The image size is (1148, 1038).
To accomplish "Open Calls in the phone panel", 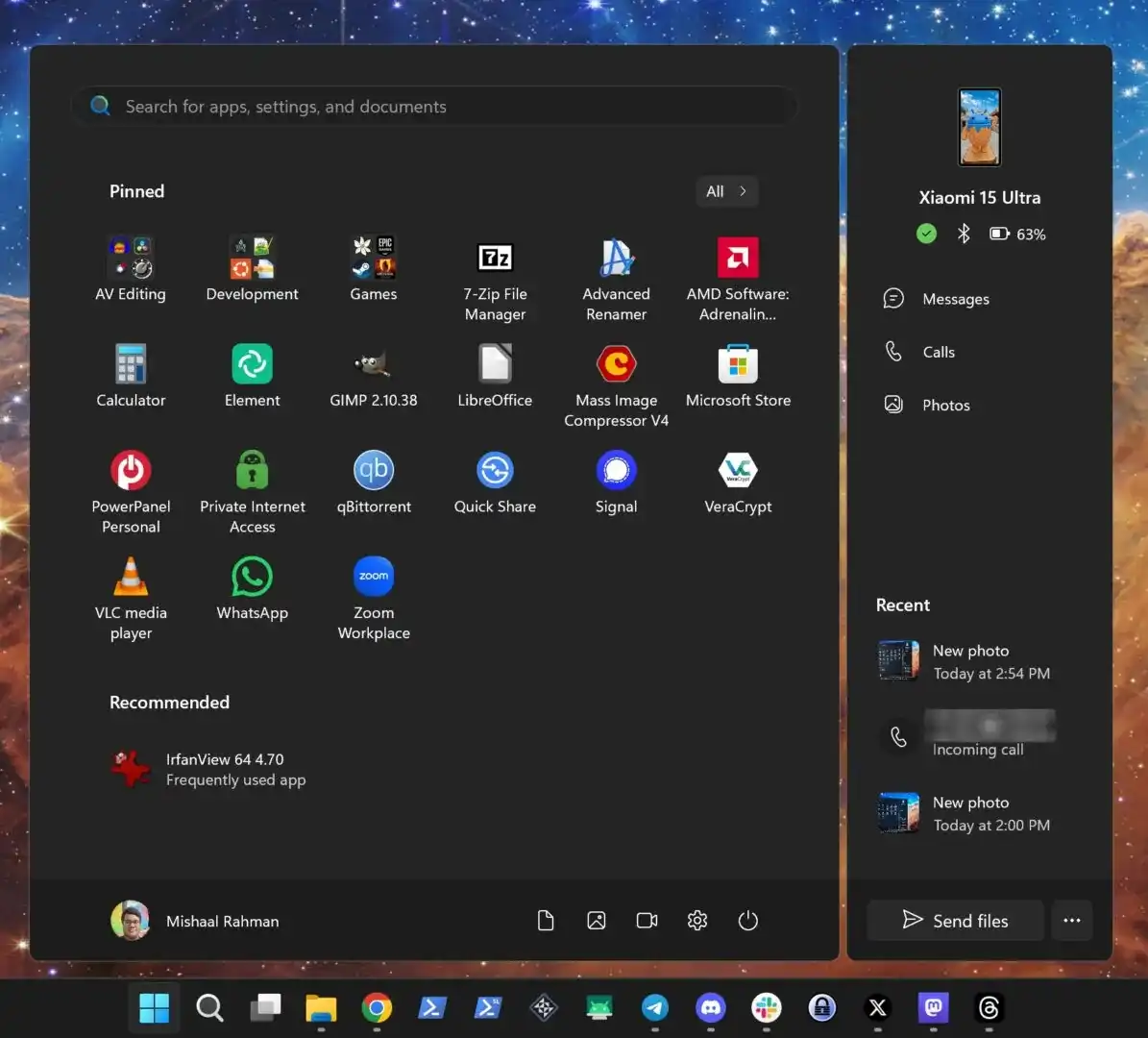I will [x=938, y=352].
